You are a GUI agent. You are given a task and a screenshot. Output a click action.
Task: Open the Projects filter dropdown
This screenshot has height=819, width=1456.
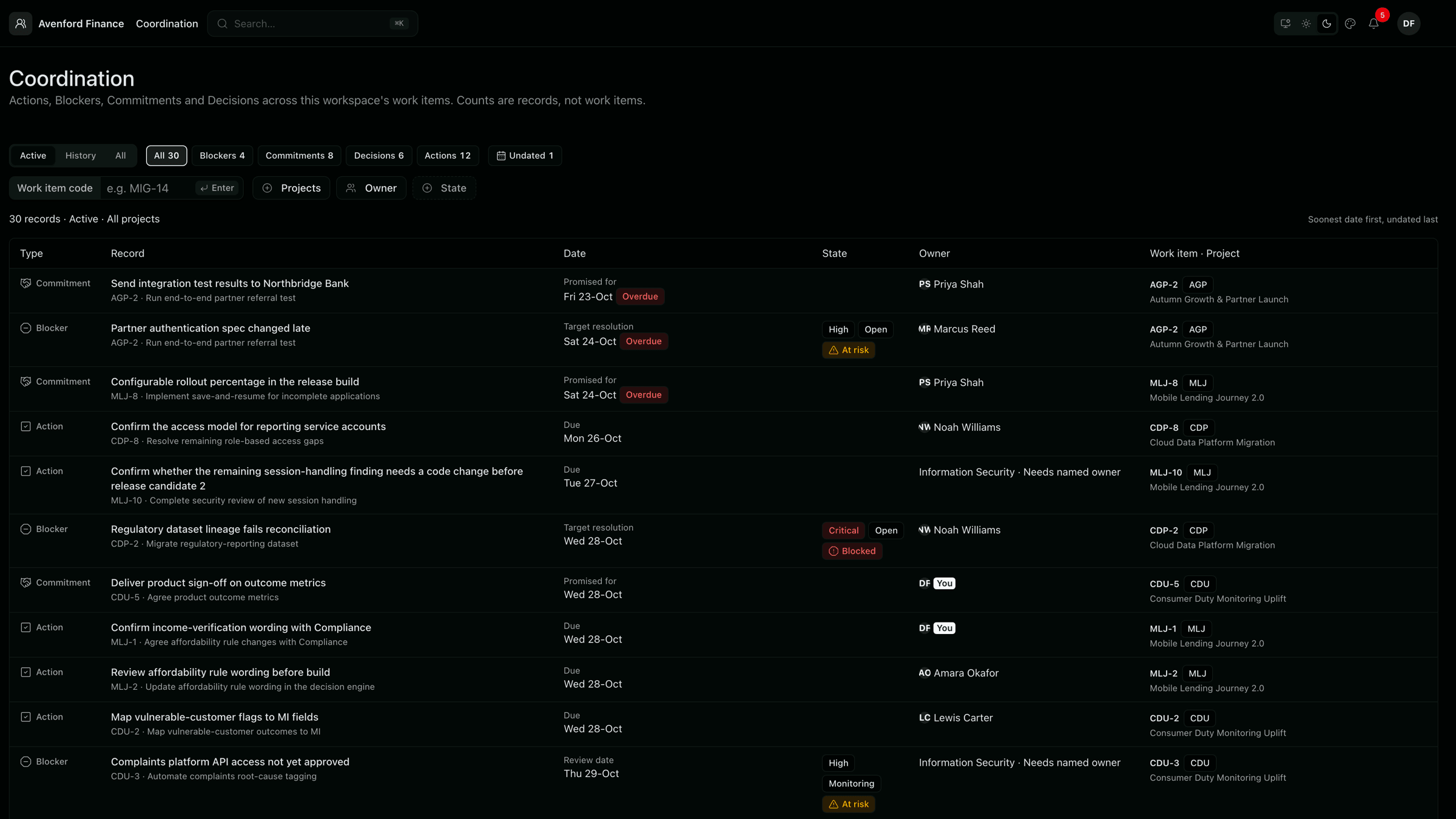click(291, 188)
